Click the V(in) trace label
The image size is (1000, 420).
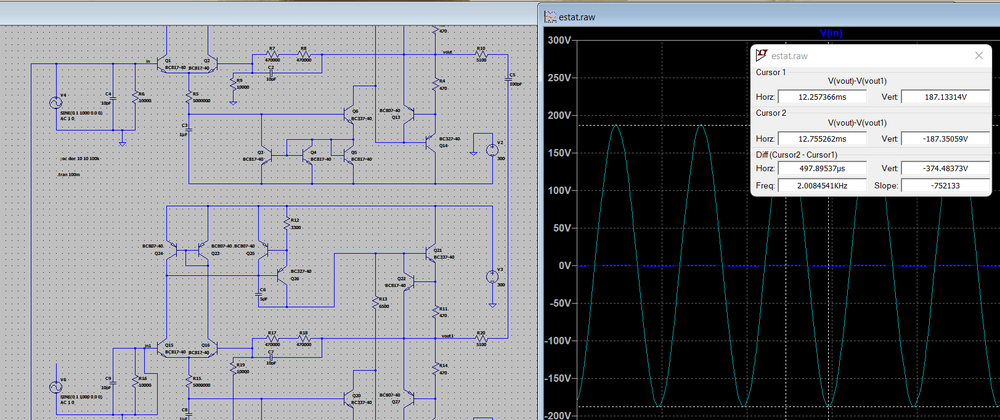coord(831,33)
